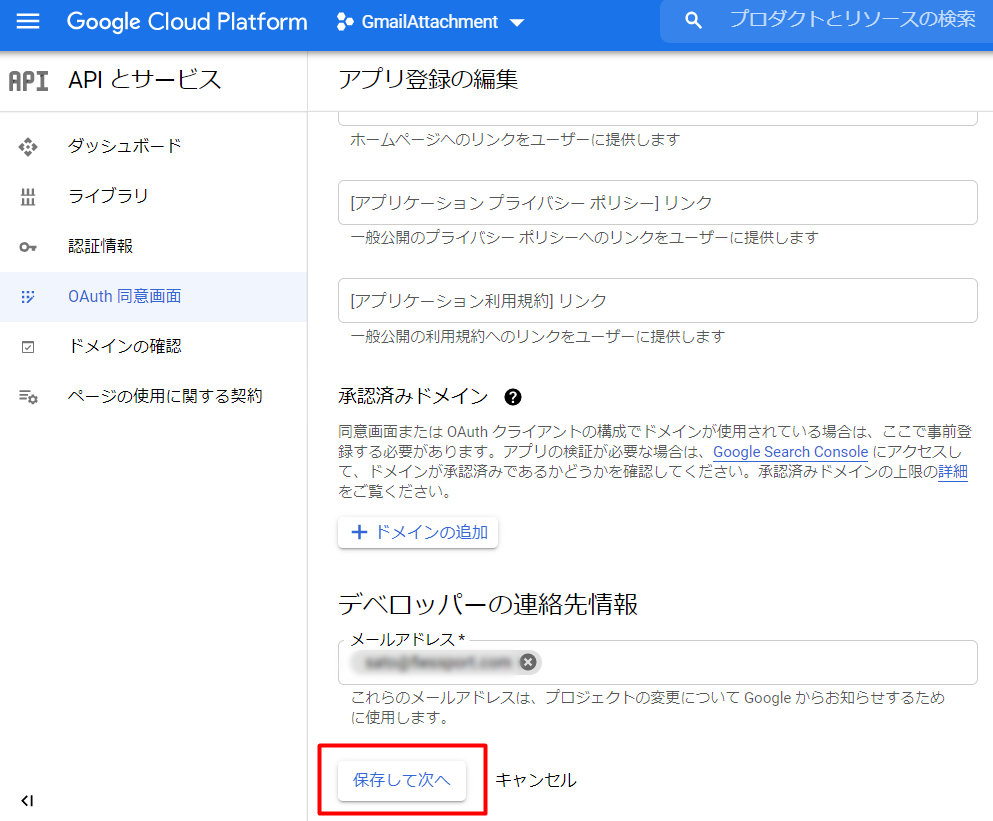Viewport: 993px width, 821px height.
Task: Open the ページの使用に関する契約 menu item
Action: pyautogui.click(x=153, y=397)
